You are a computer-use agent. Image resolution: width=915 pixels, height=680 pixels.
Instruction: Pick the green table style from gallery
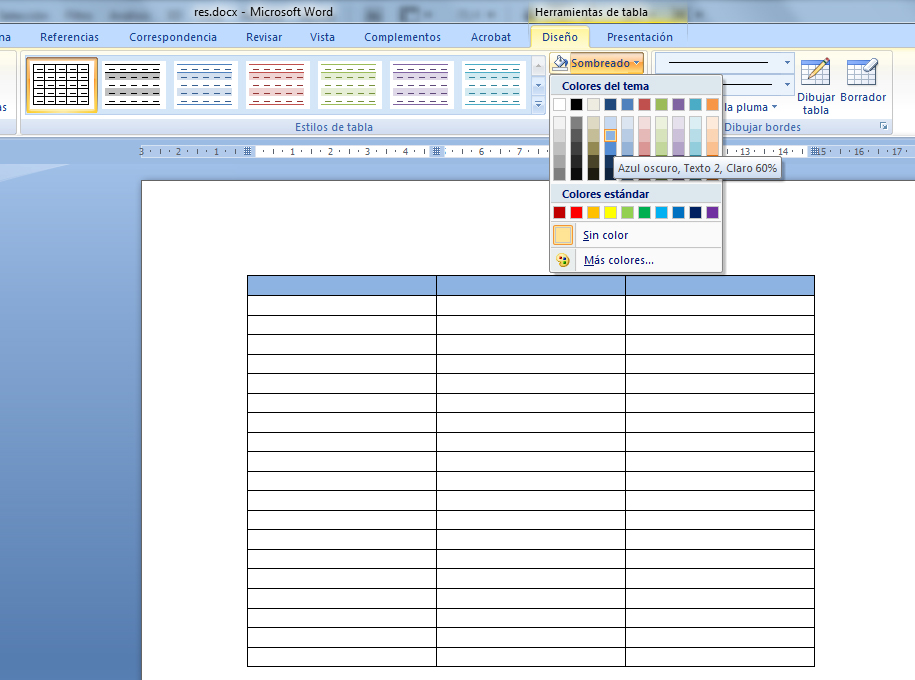tap(349, 85)
